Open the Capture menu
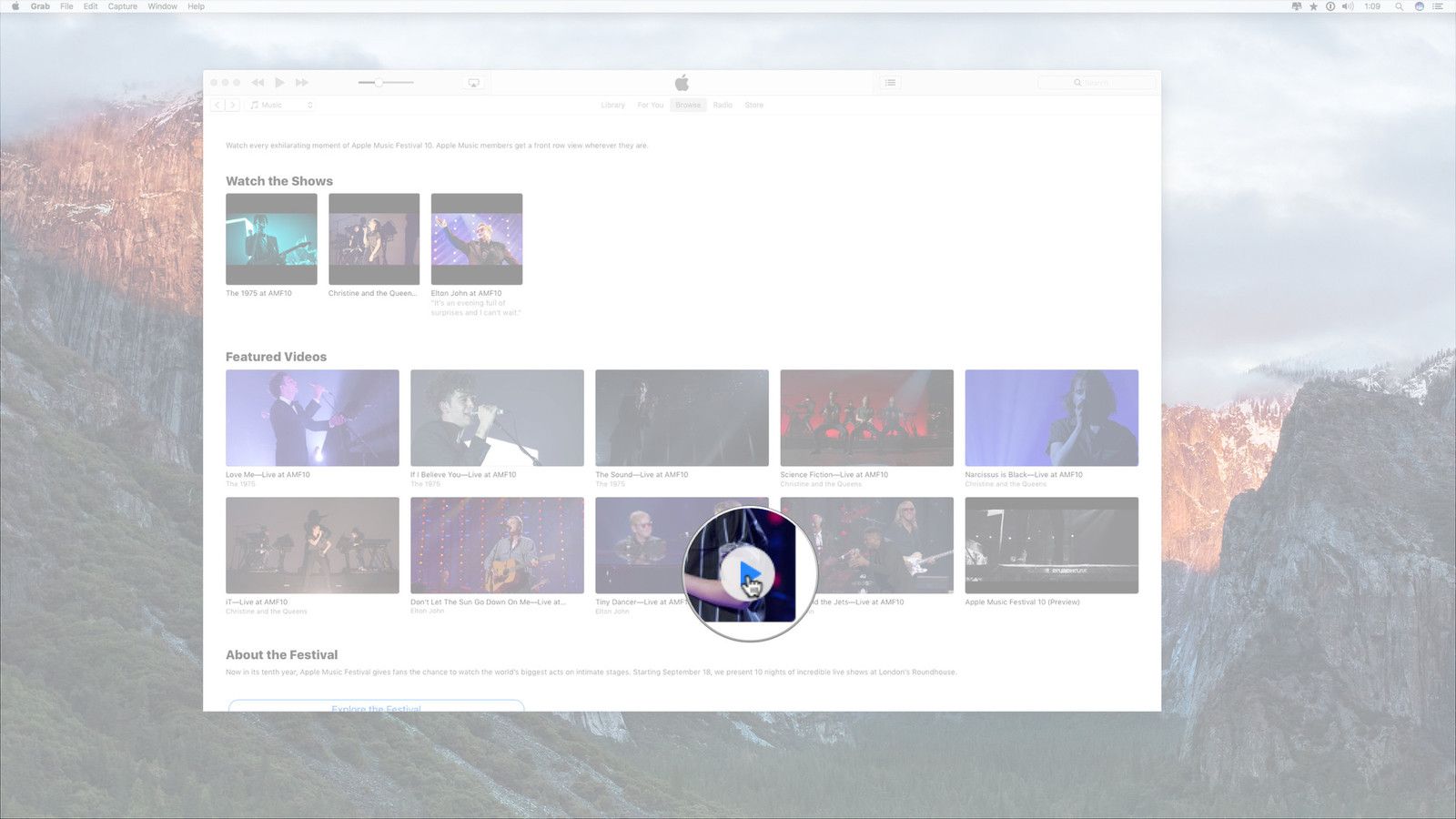 [x=122, y=6]
